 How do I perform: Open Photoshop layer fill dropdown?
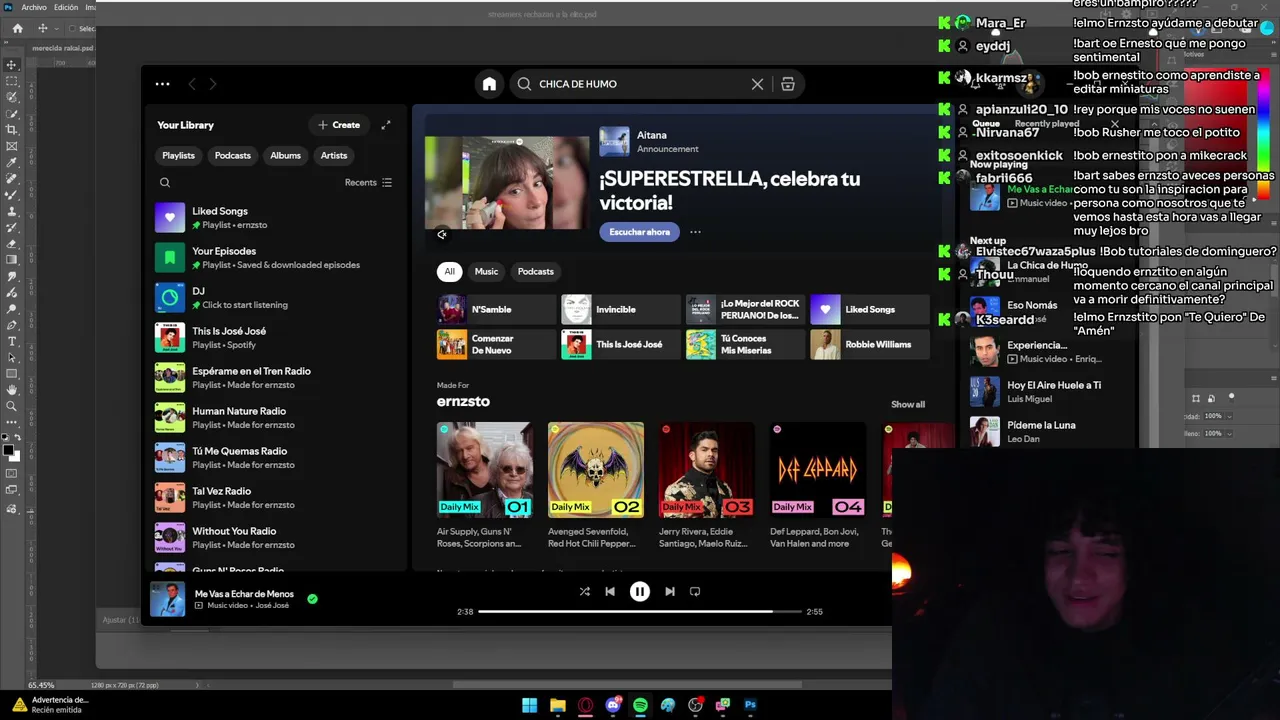(1231, 433)
